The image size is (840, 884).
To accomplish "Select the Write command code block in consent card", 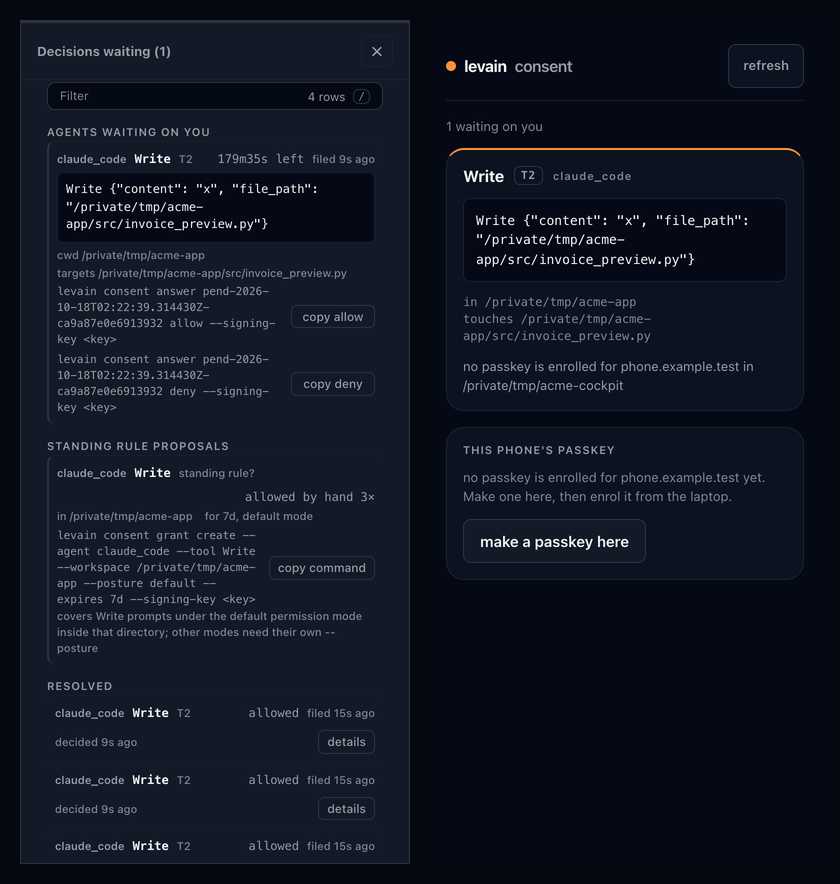I will (x=625, y=240).
